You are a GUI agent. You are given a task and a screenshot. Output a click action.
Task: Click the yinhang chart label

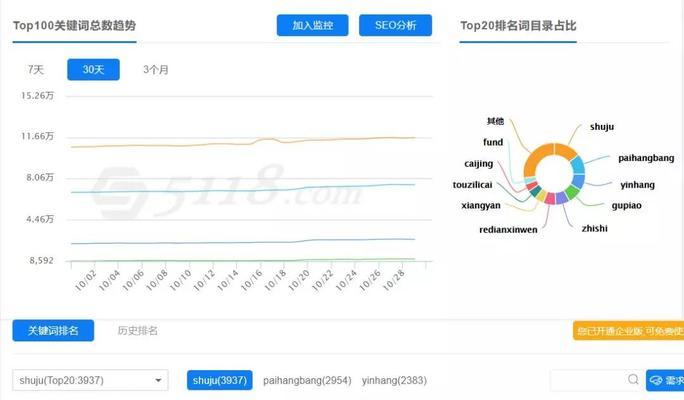click(x=637, y=185)
